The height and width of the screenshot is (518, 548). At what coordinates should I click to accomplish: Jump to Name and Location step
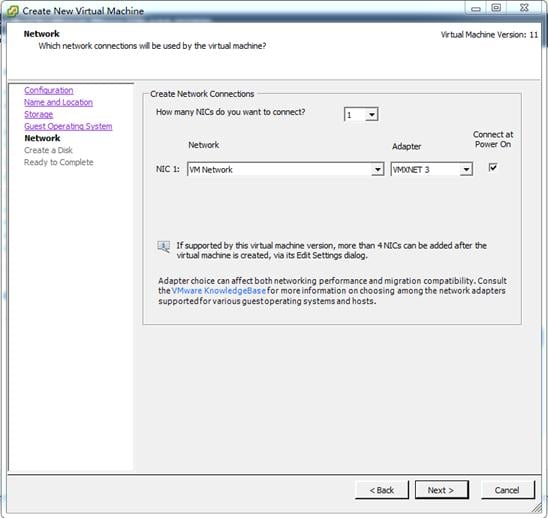[x=58, y=102]
